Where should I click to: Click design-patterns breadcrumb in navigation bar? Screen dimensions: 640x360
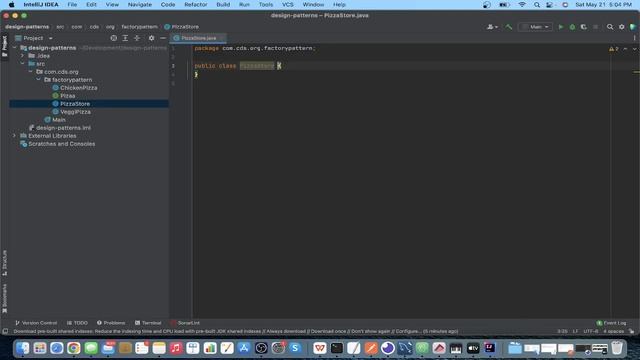click(27, 27)
